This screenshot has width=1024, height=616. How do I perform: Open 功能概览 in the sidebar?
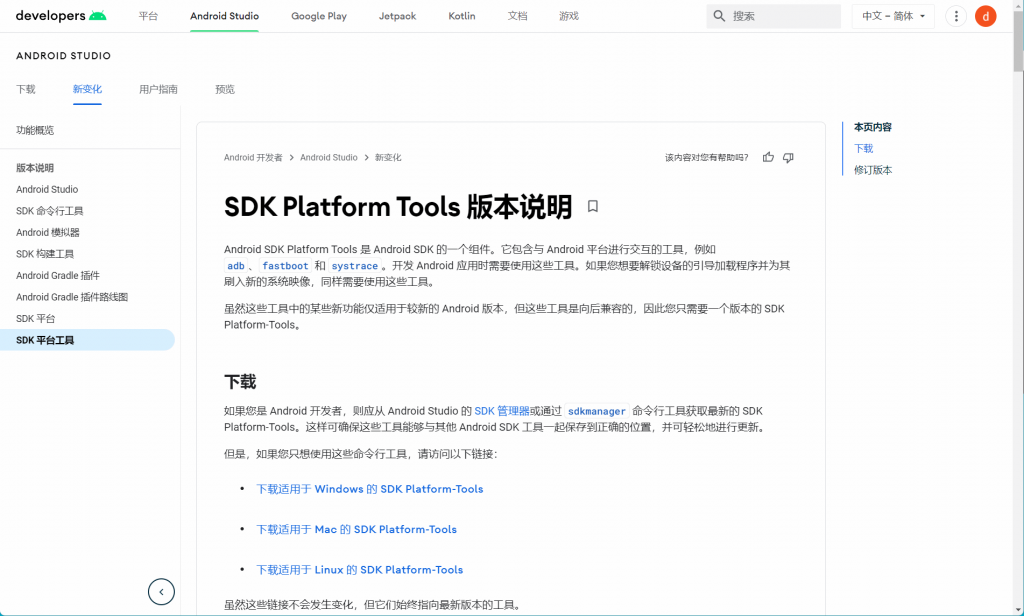click(x=35, y=130)
